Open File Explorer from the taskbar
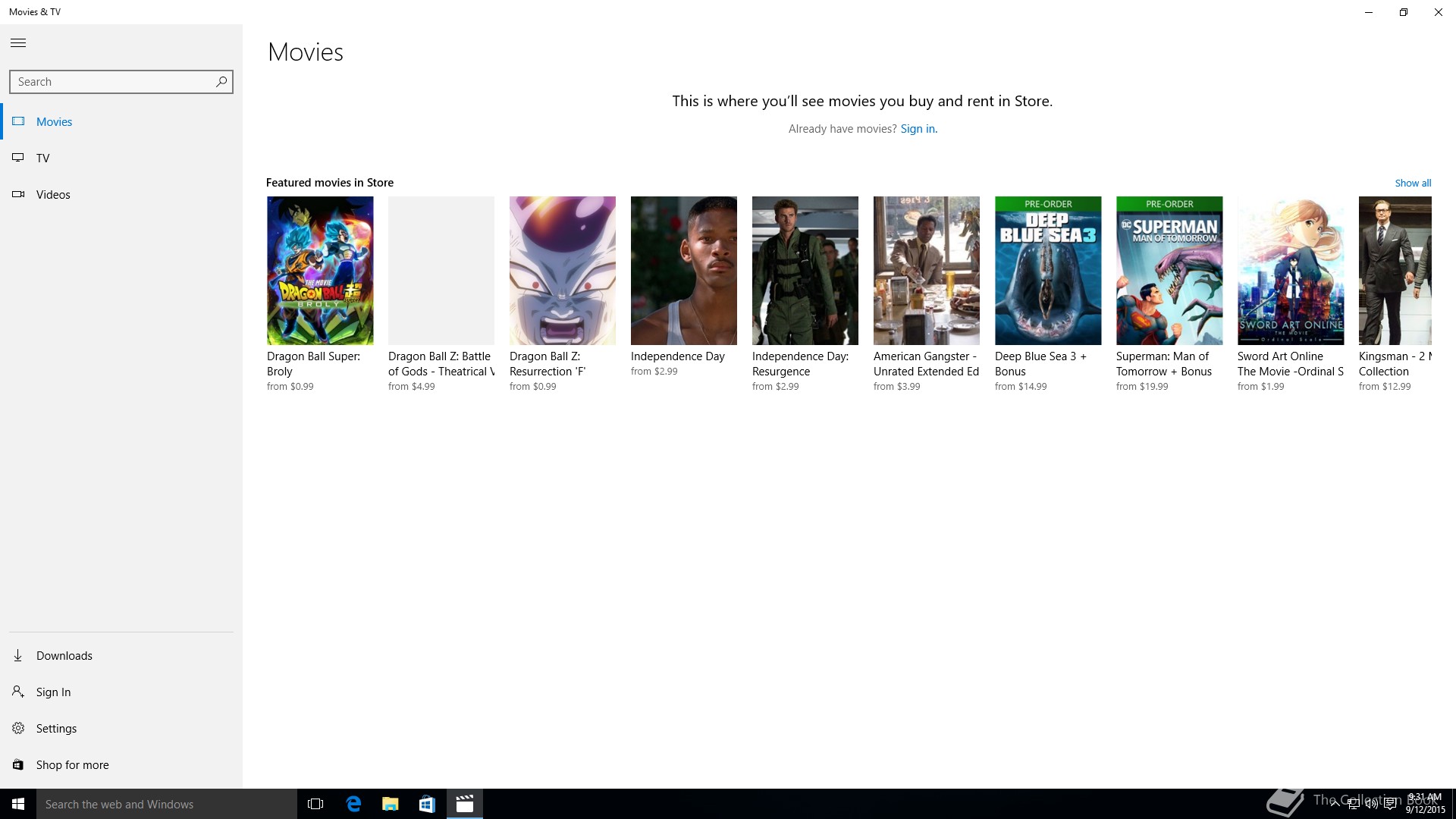Screen dimensions: 1456x819 pos(390,804)
